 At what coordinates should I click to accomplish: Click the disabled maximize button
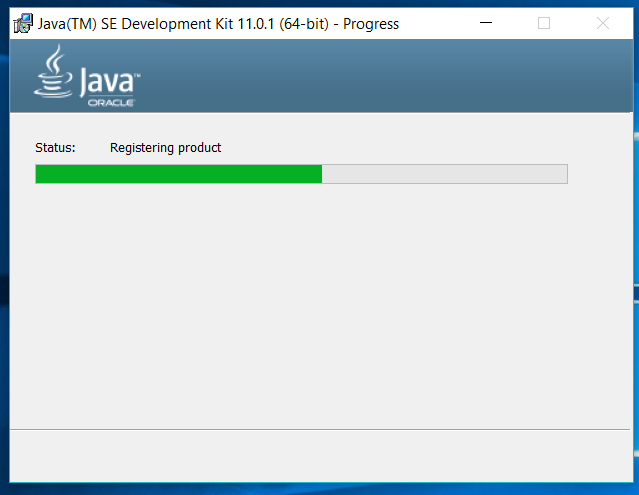[x=544, y=23]
